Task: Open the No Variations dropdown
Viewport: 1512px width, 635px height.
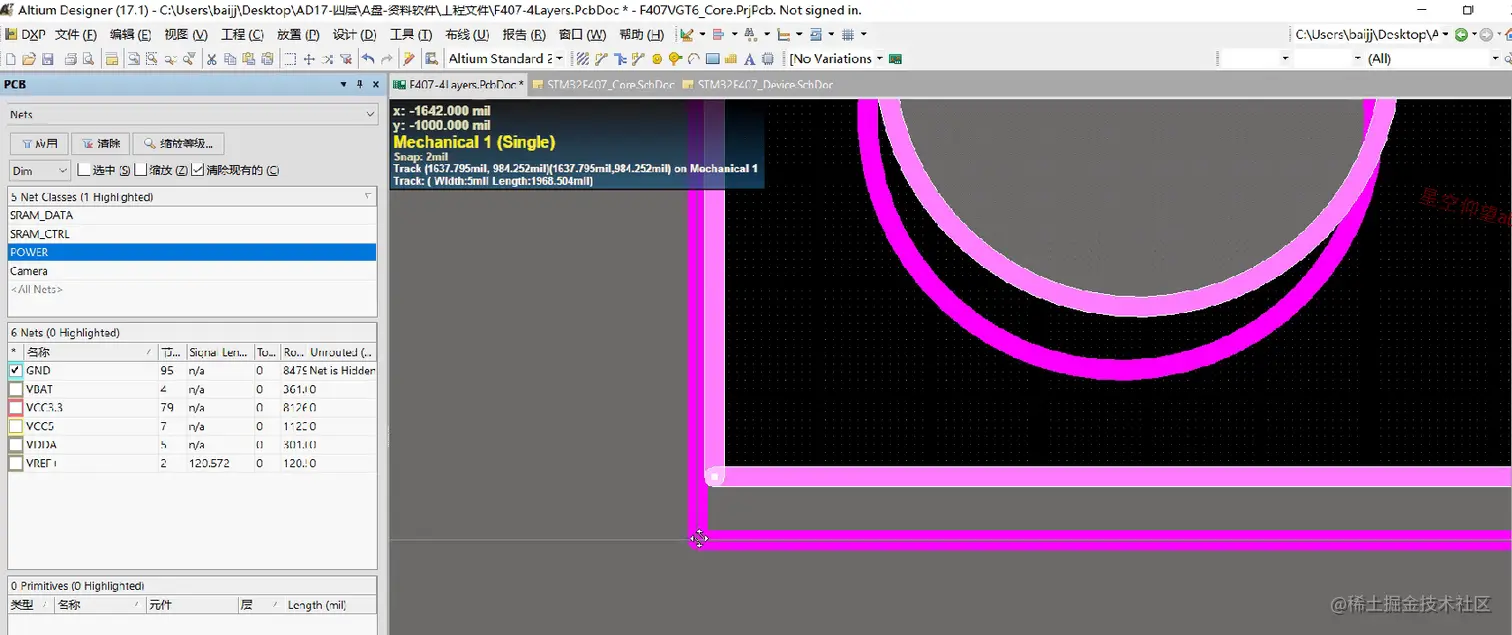Action: point(880,59)
